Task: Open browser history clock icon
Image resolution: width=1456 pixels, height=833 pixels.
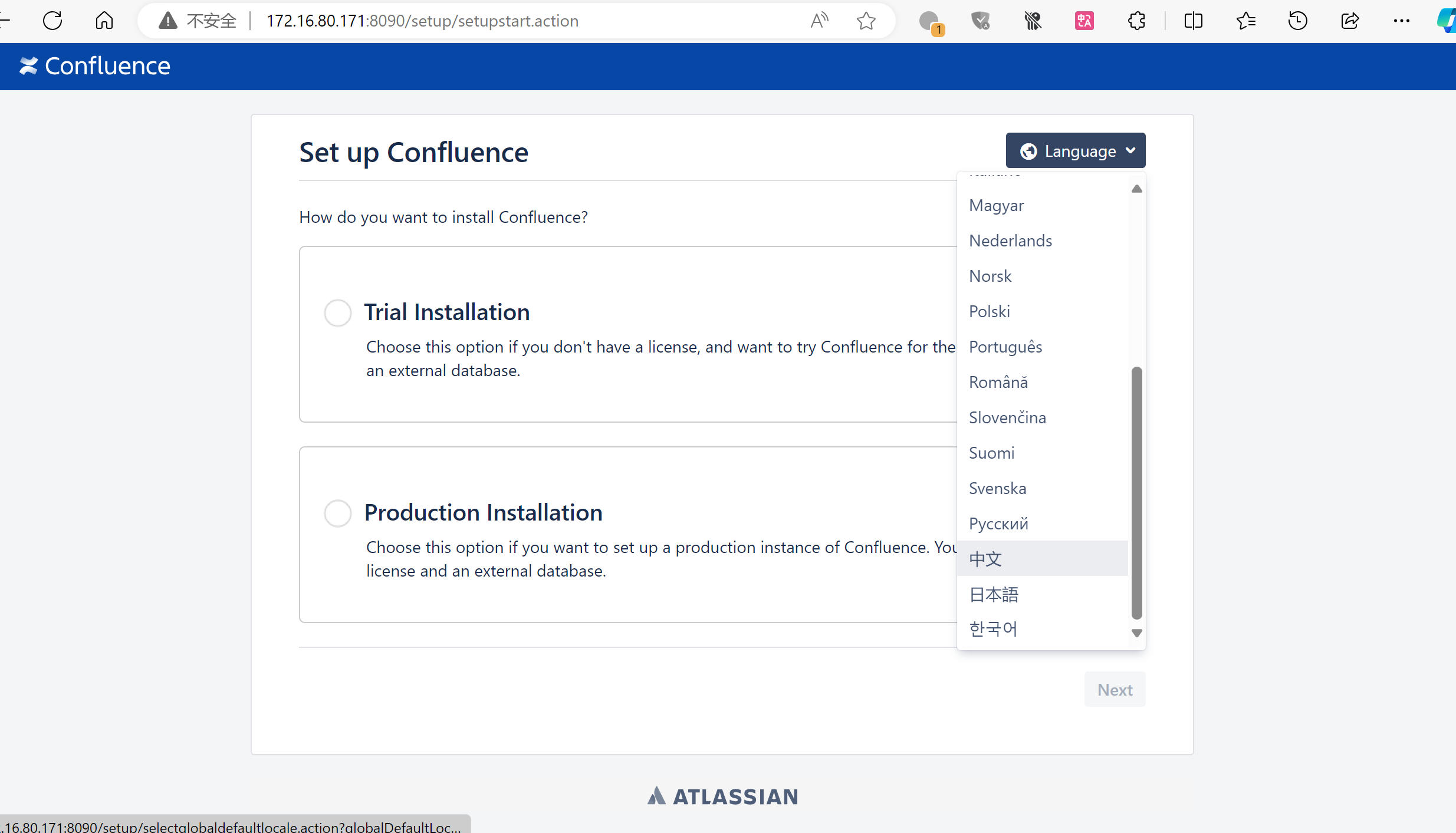Action: pyautogui.click(x=1297, y=21)
